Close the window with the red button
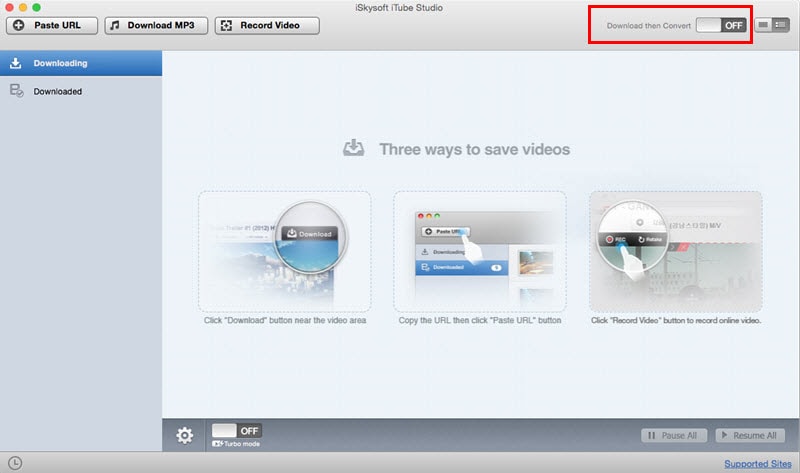Screen dimensions: 800x473 9,7
